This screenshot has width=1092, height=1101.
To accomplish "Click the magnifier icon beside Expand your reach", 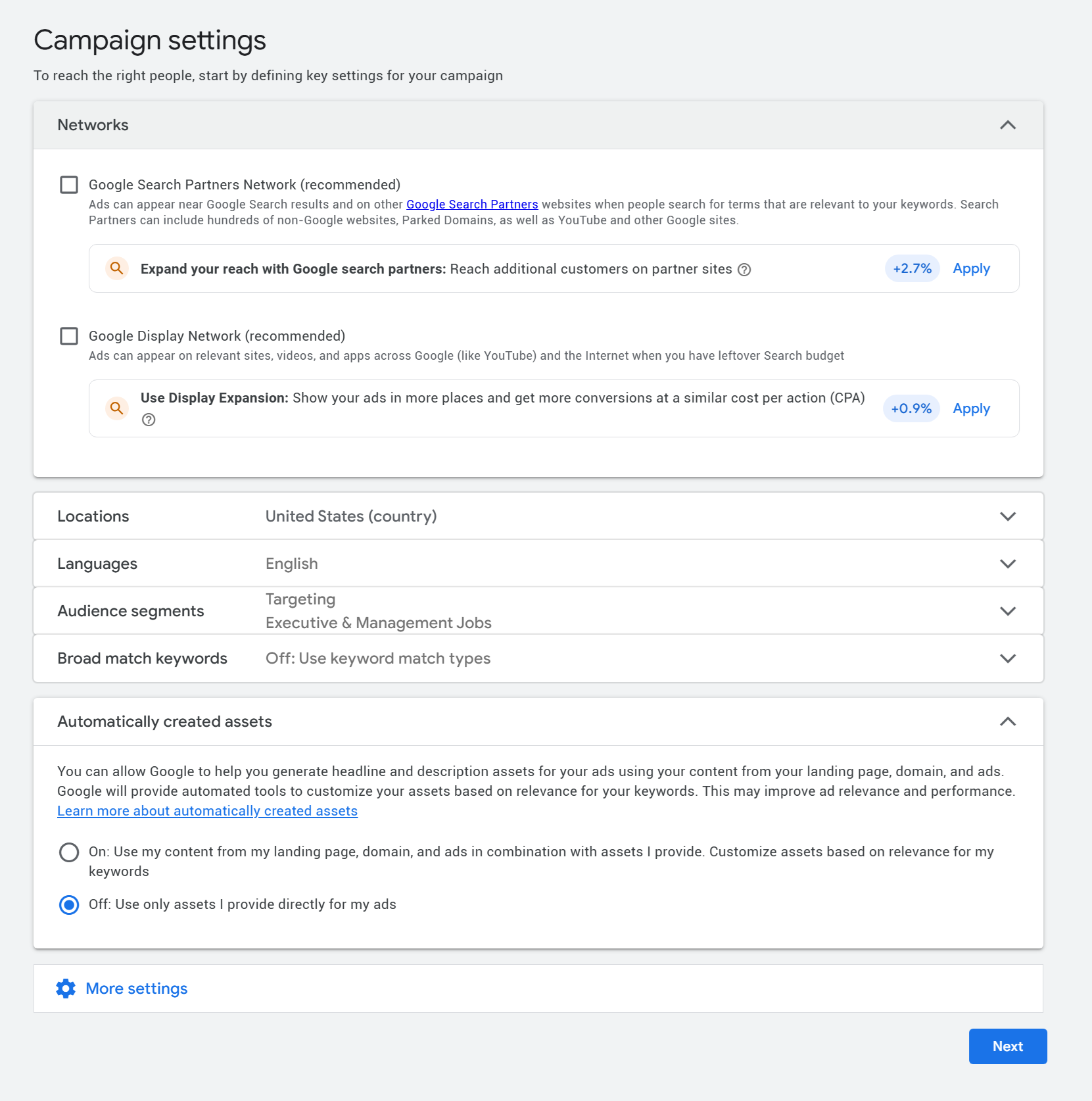I will 116,268.
